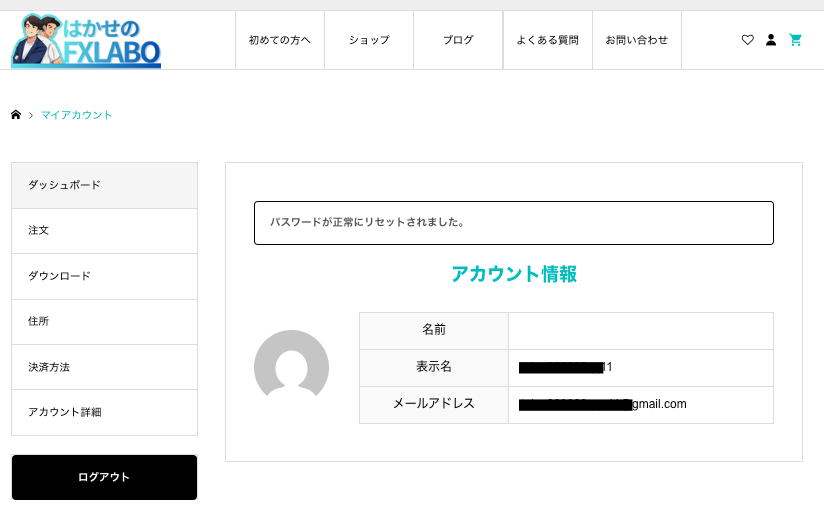Open 注文 in the sidebar
This screenshot has width=824, height=521.
(x=104, y=231)
